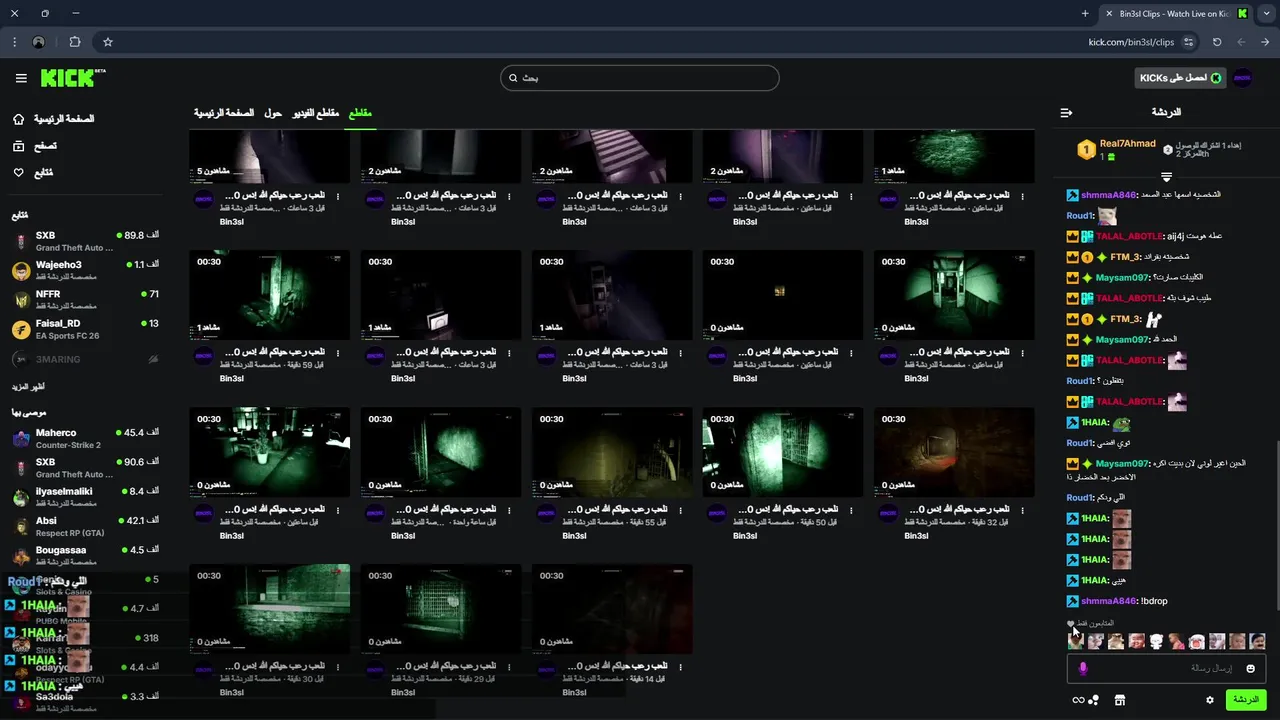1280x720 pixels.
Task: Open Faisal_RD channel in sidebar
Action: coord(85,329)
